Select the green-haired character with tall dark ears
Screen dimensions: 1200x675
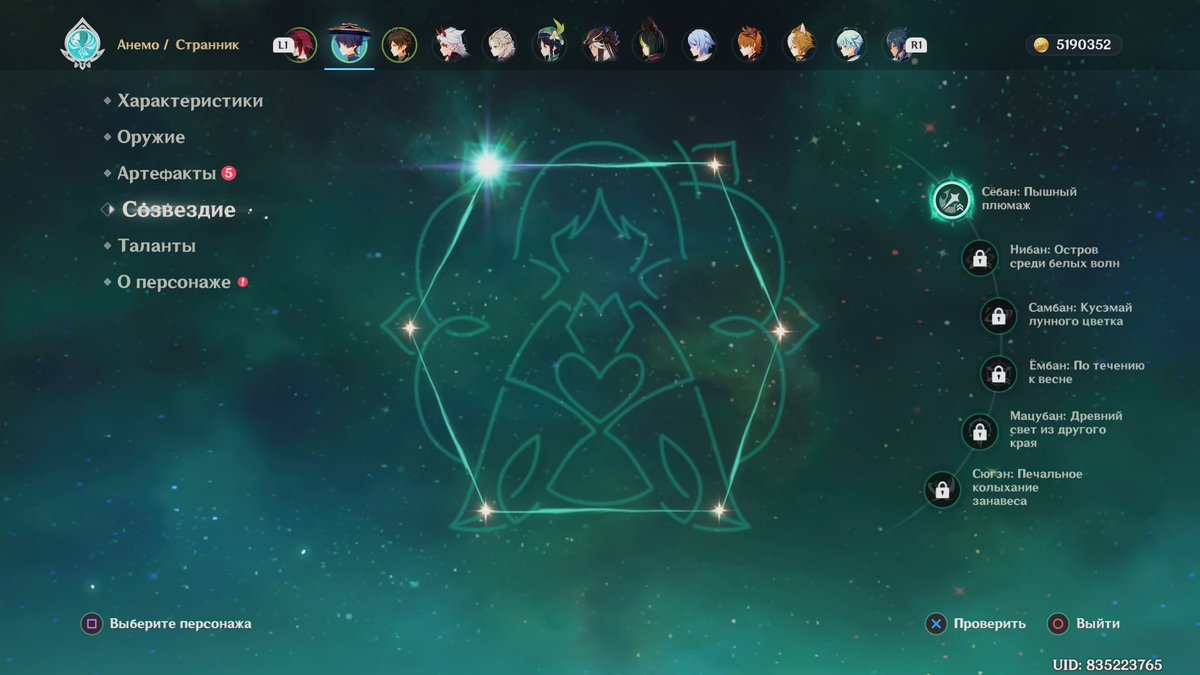(650, 43)
